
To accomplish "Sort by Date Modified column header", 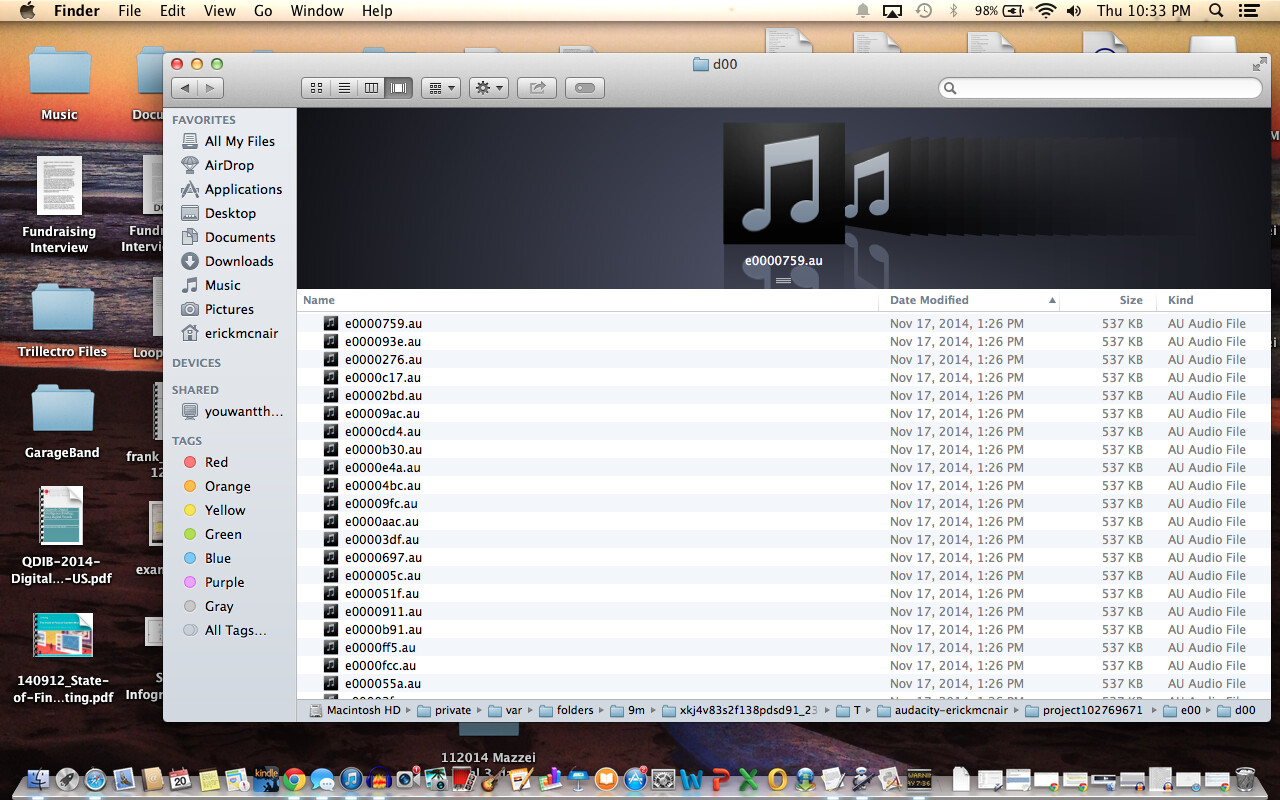I will [x=929, y=300].
